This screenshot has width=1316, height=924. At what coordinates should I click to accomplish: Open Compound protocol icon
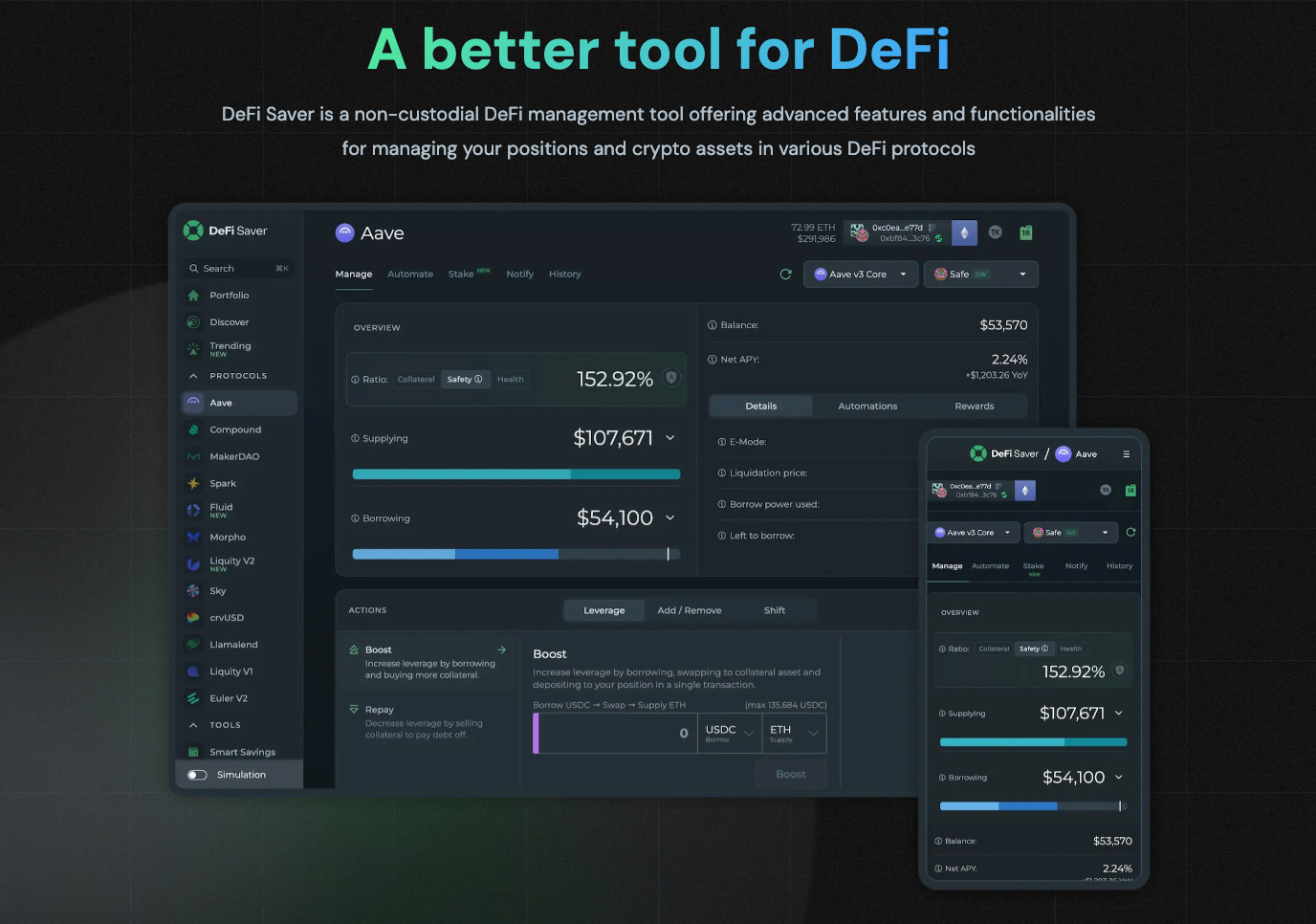[194, 429]
